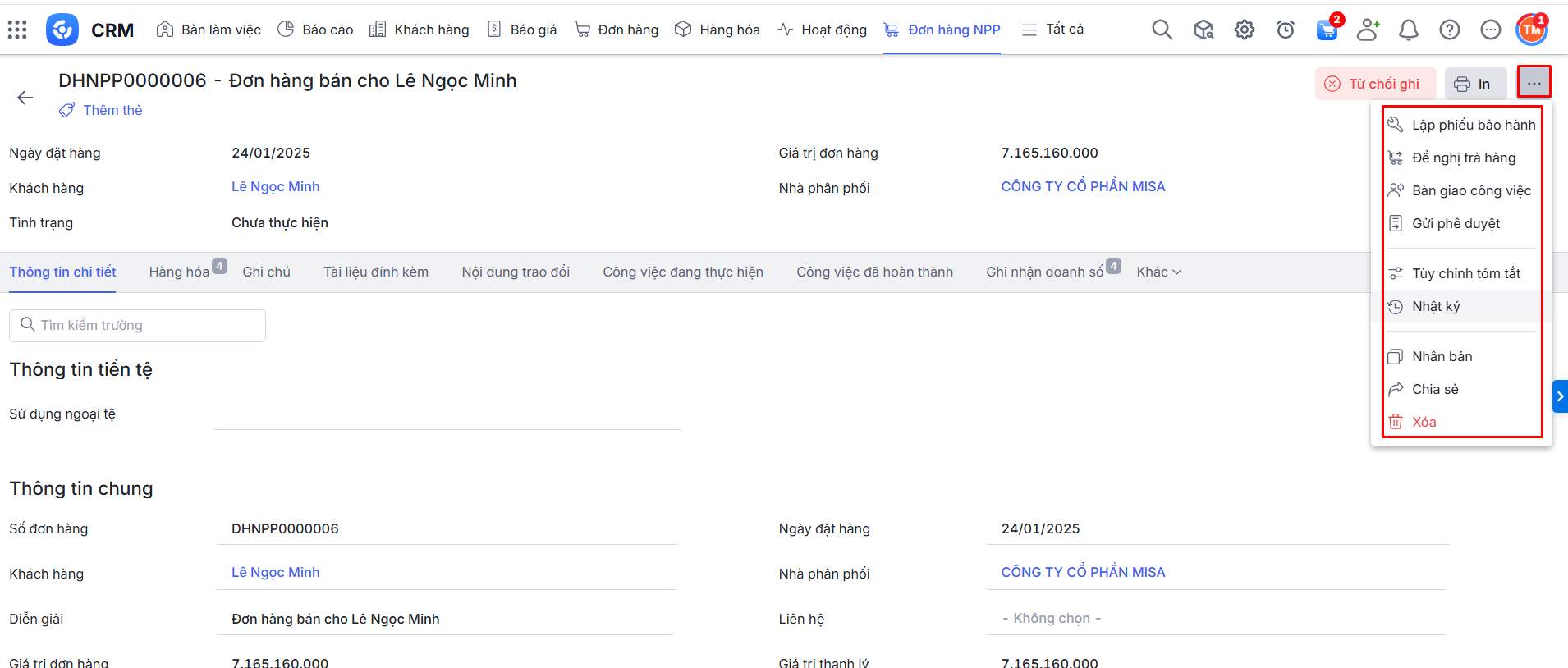
Task: Click the search magnifier icon in header
Action: coord(1162,30)
